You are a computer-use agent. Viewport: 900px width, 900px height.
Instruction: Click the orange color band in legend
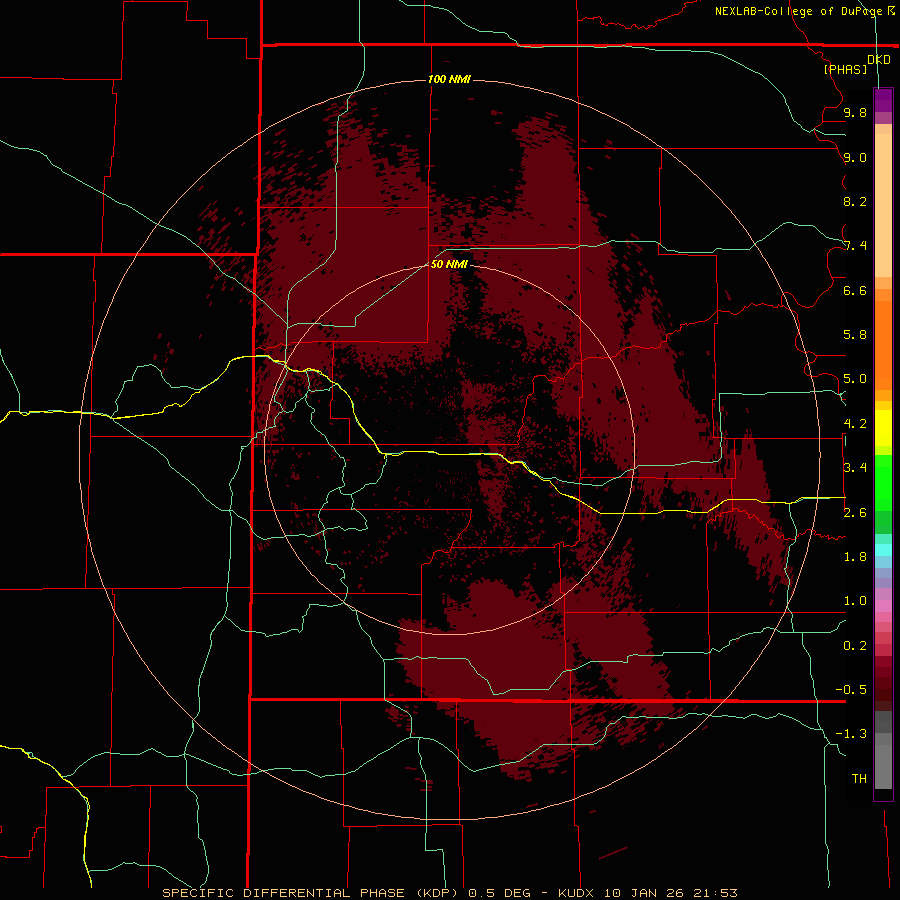point(883,345)
